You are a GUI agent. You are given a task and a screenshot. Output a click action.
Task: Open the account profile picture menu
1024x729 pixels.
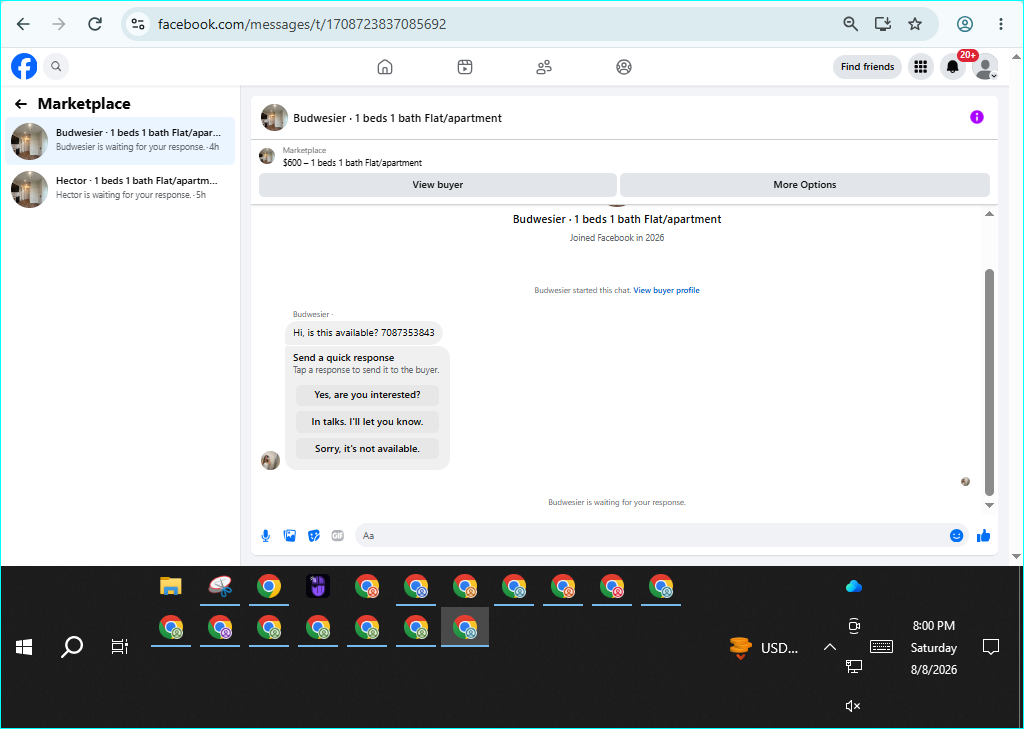[985, 67]
